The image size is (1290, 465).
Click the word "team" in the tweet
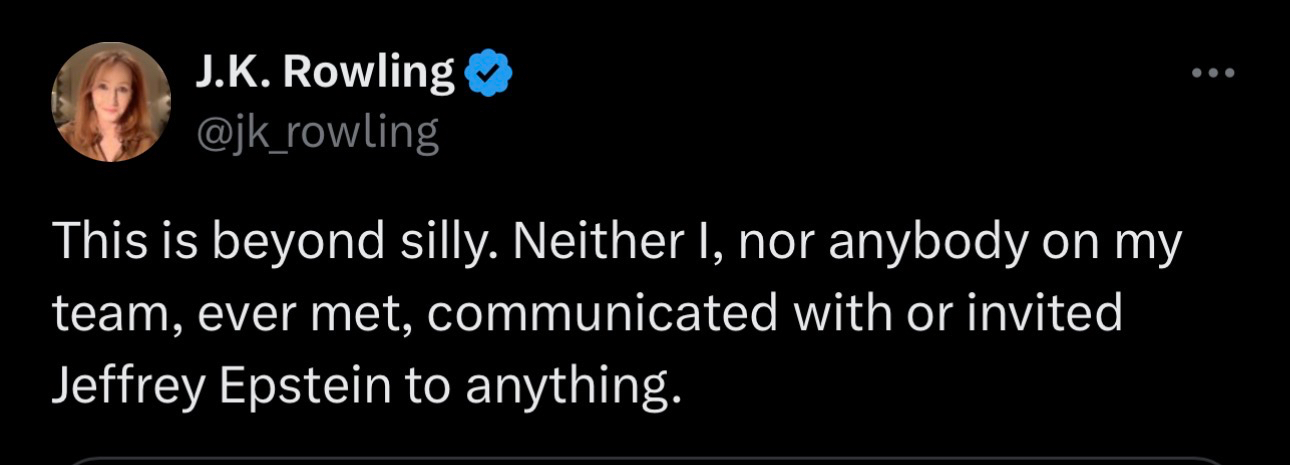coord(98,316)
